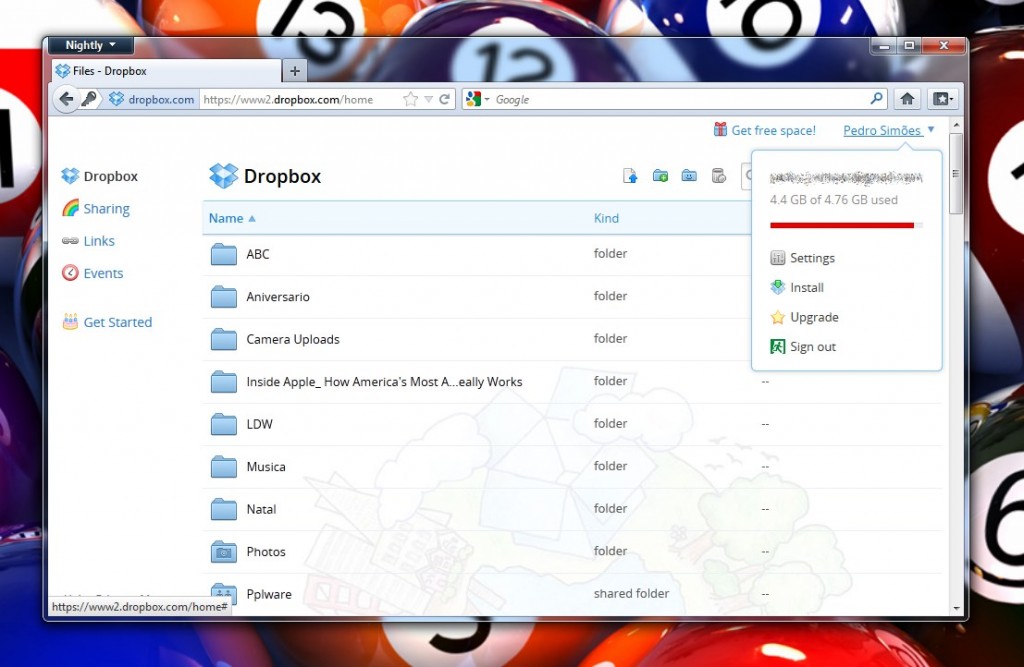Click the page vertical scrollbar thumb
The height and width of the screenshot is (667, 1024).
[x=955, y=173]
